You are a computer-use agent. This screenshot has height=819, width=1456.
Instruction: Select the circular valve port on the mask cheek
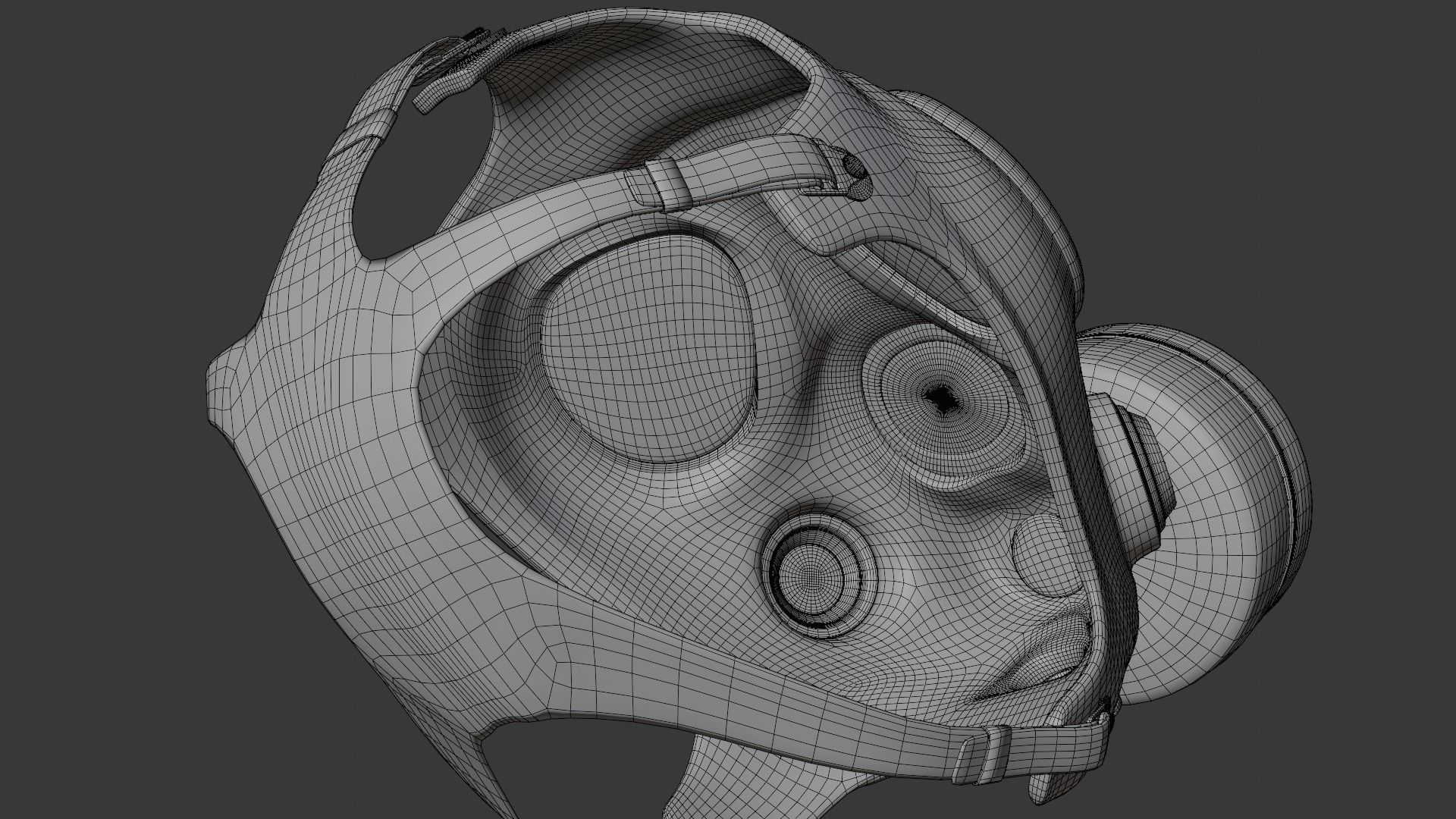click(x=819, y=575)
